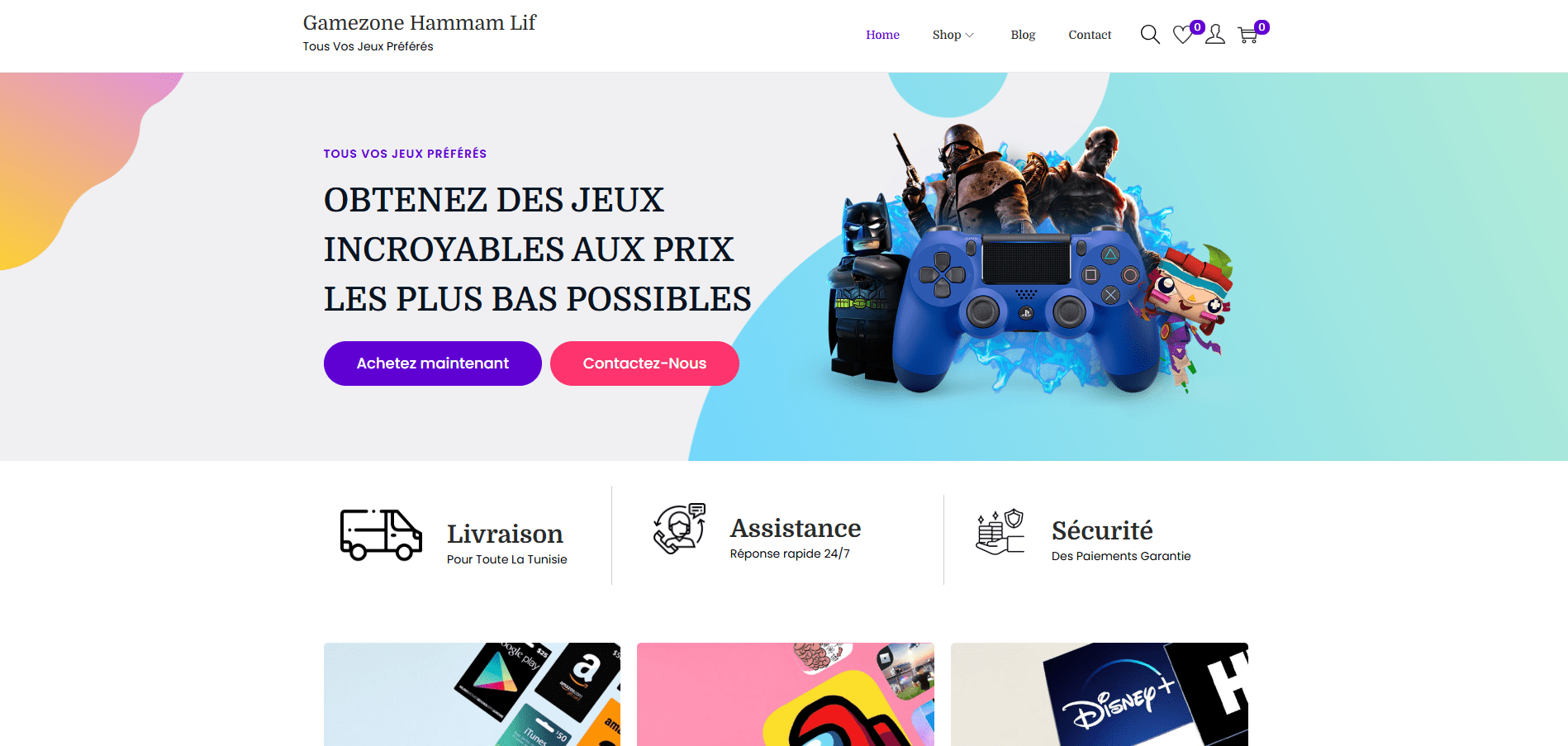Open the search magnifier icon
Viewport: 1568px width, 746px height.
click(1150, 35)
